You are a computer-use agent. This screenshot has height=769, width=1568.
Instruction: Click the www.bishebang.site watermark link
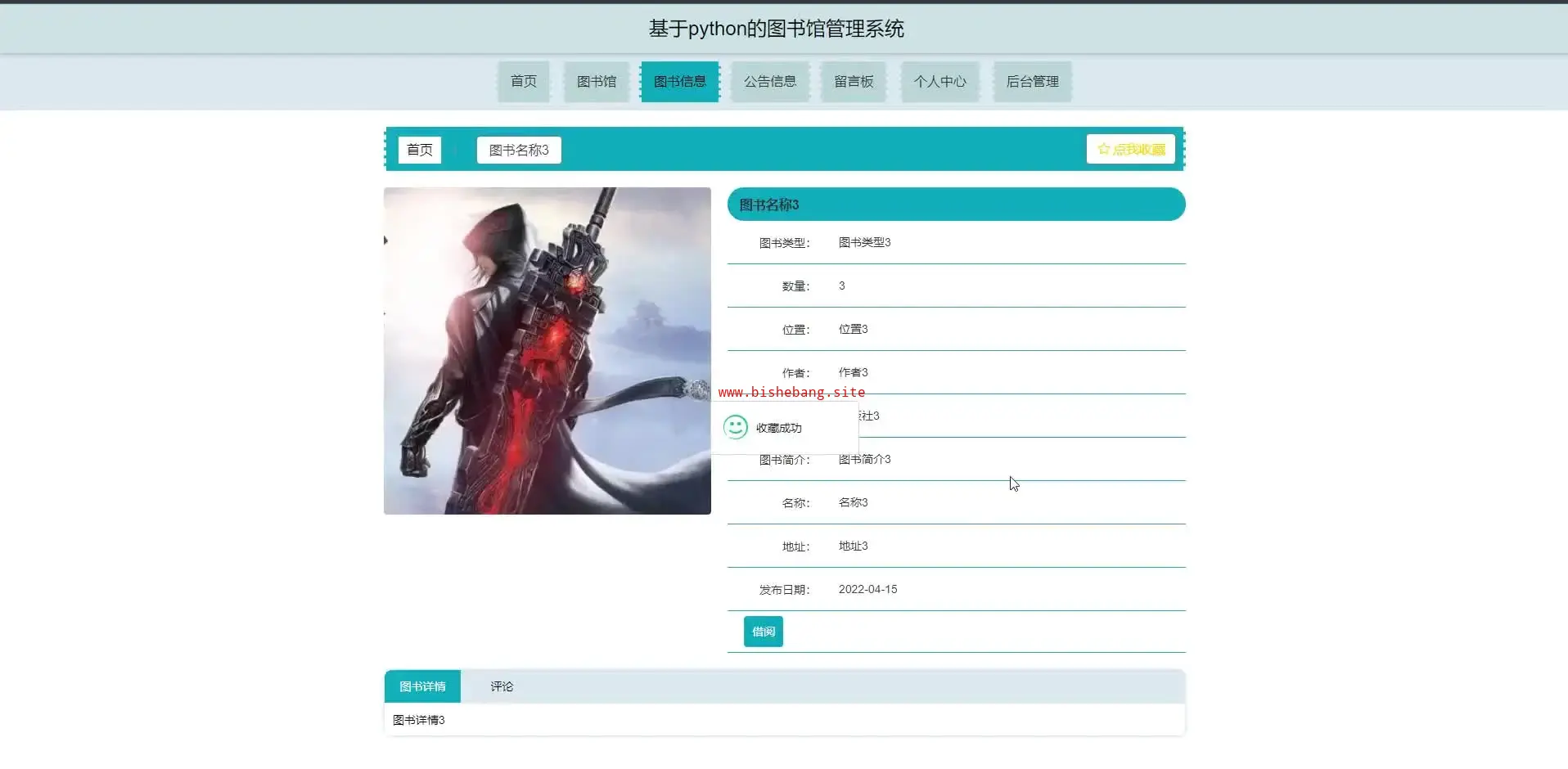pyautogui.click(x=791, y=392)
